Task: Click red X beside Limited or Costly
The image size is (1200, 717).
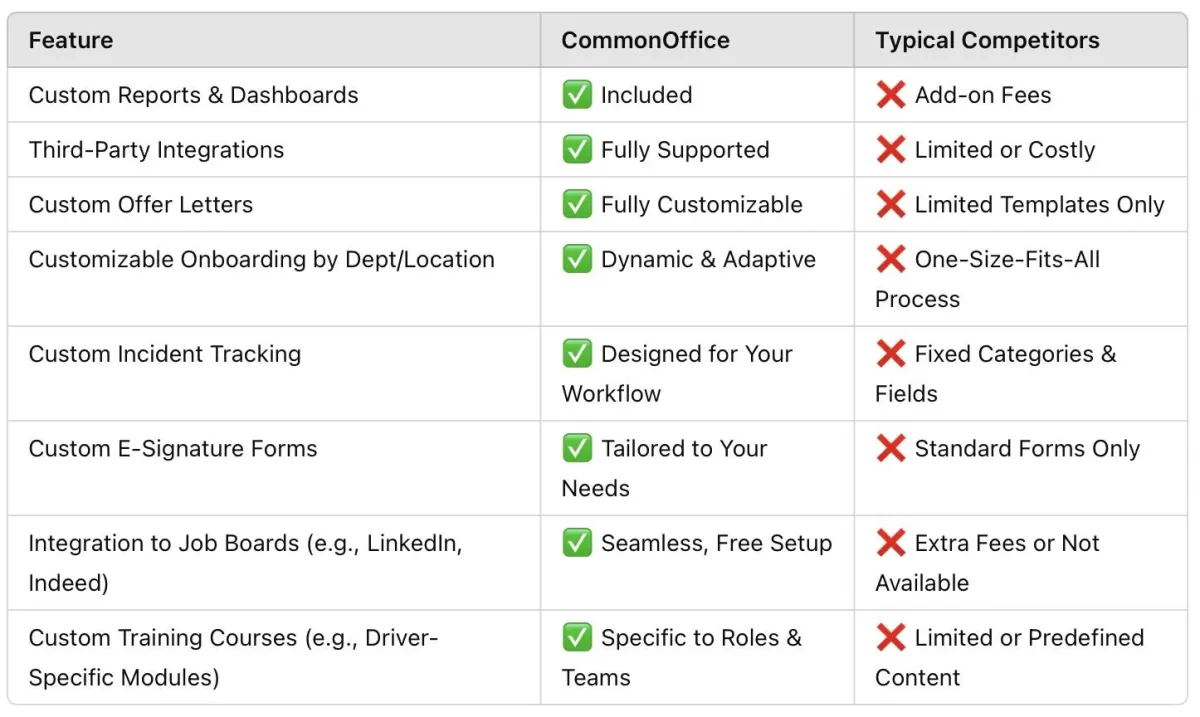Action: (x=890, y=150)
